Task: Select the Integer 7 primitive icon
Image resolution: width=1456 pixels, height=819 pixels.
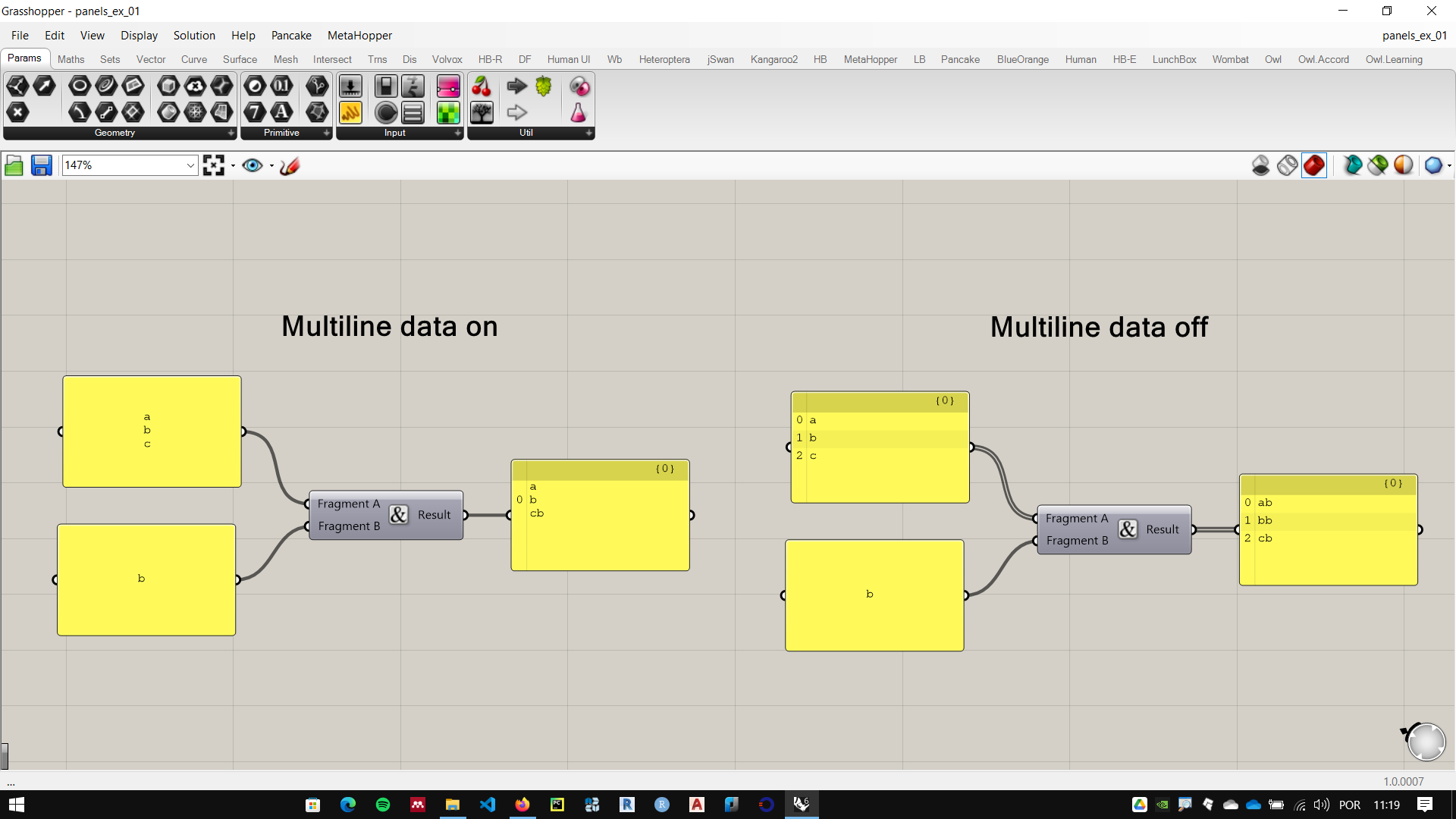Action: tap(255, 112)
